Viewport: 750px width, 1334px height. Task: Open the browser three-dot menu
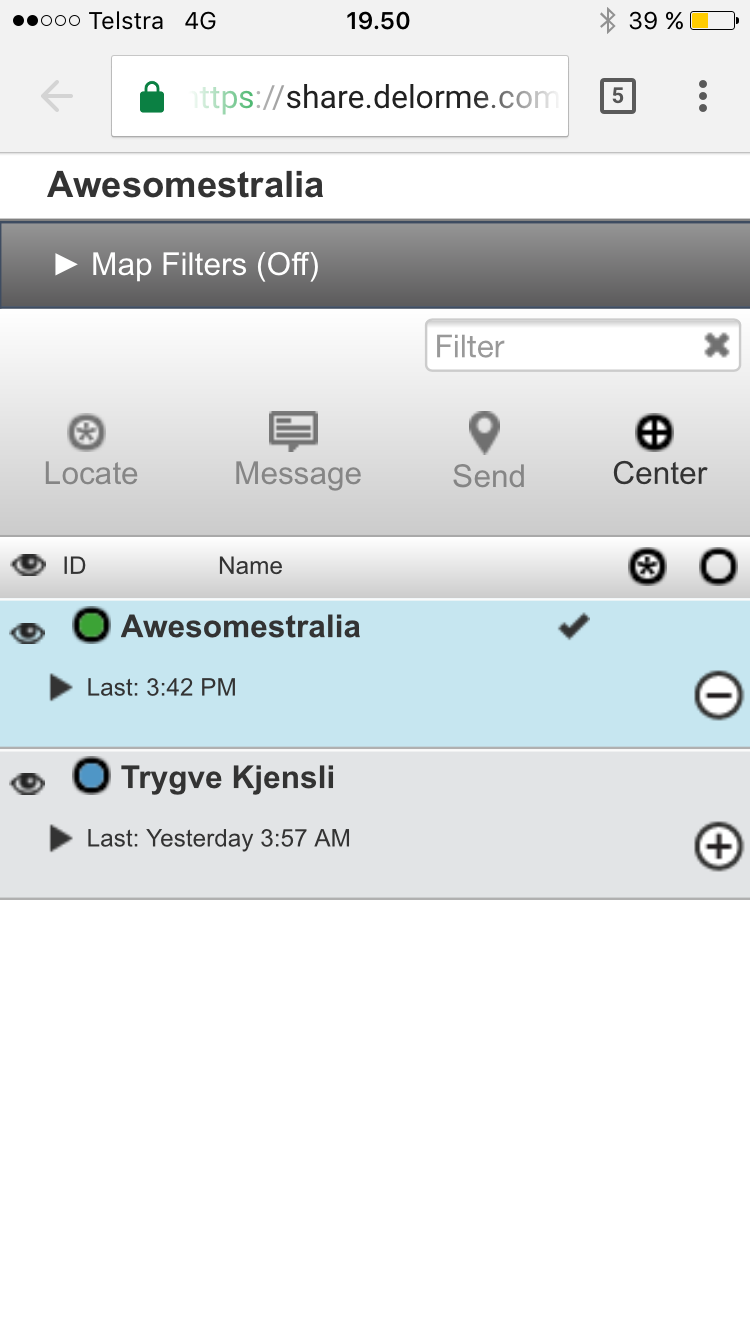[703, 96]
